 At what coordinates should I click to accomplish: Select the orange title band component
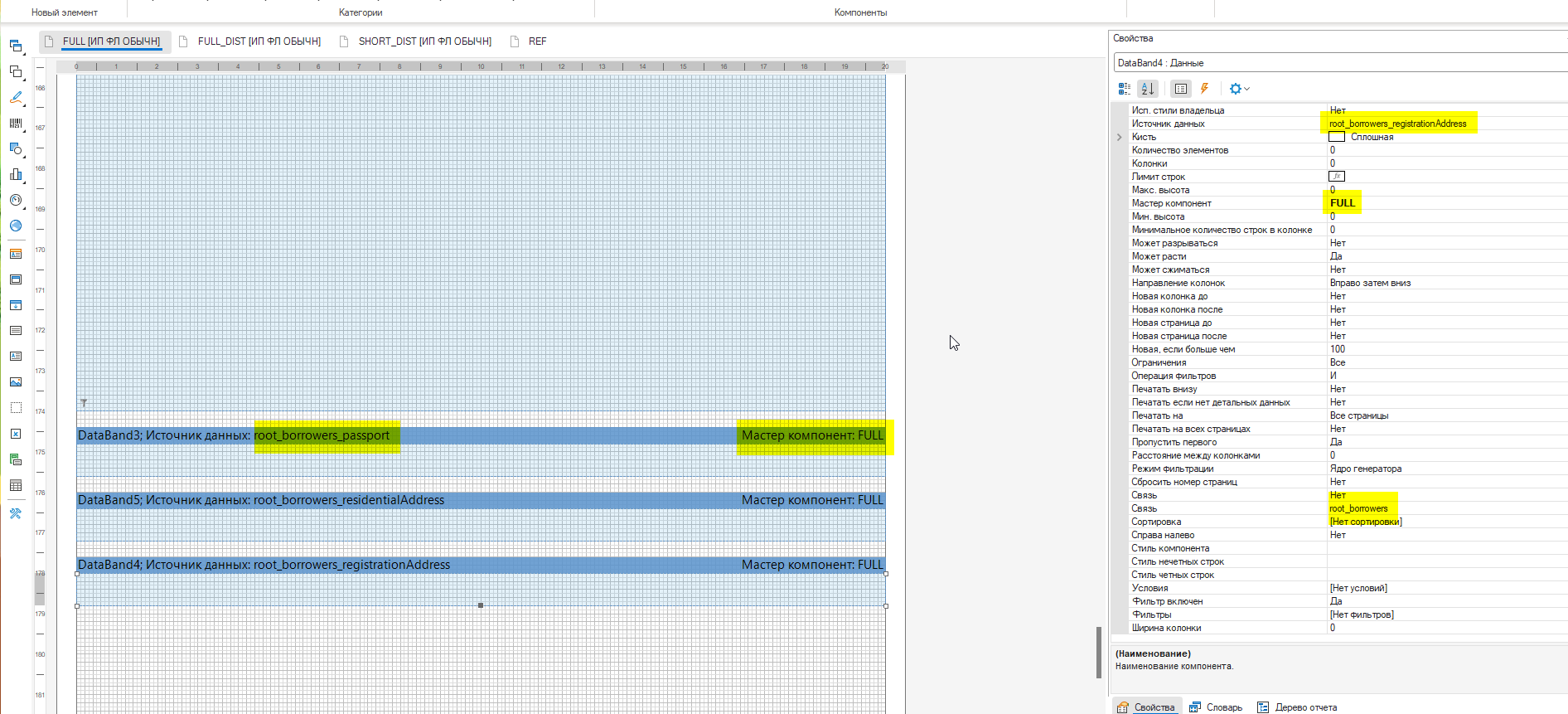point(16,254)
